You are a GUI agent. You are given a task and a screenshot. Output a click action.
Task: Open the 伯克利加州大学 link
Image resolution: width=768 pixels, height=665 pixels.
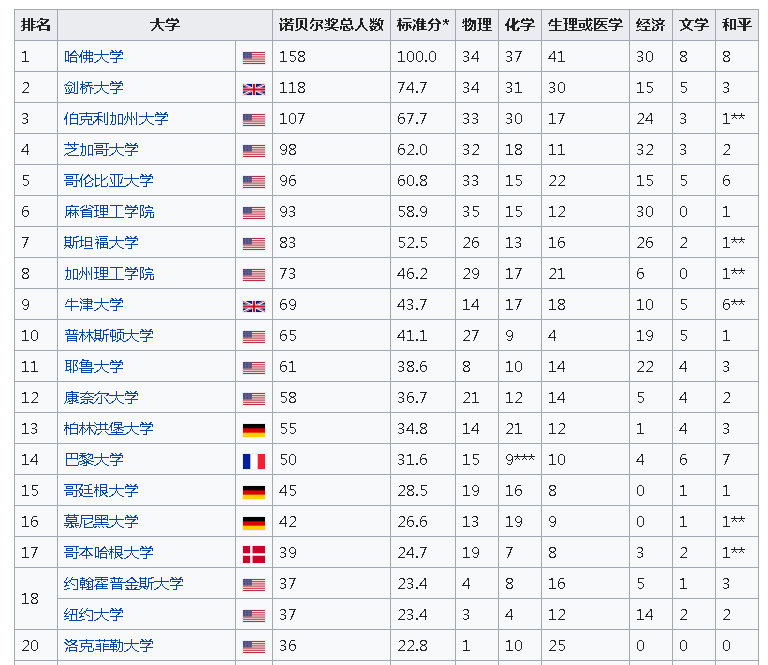click(x=116, y=119)
